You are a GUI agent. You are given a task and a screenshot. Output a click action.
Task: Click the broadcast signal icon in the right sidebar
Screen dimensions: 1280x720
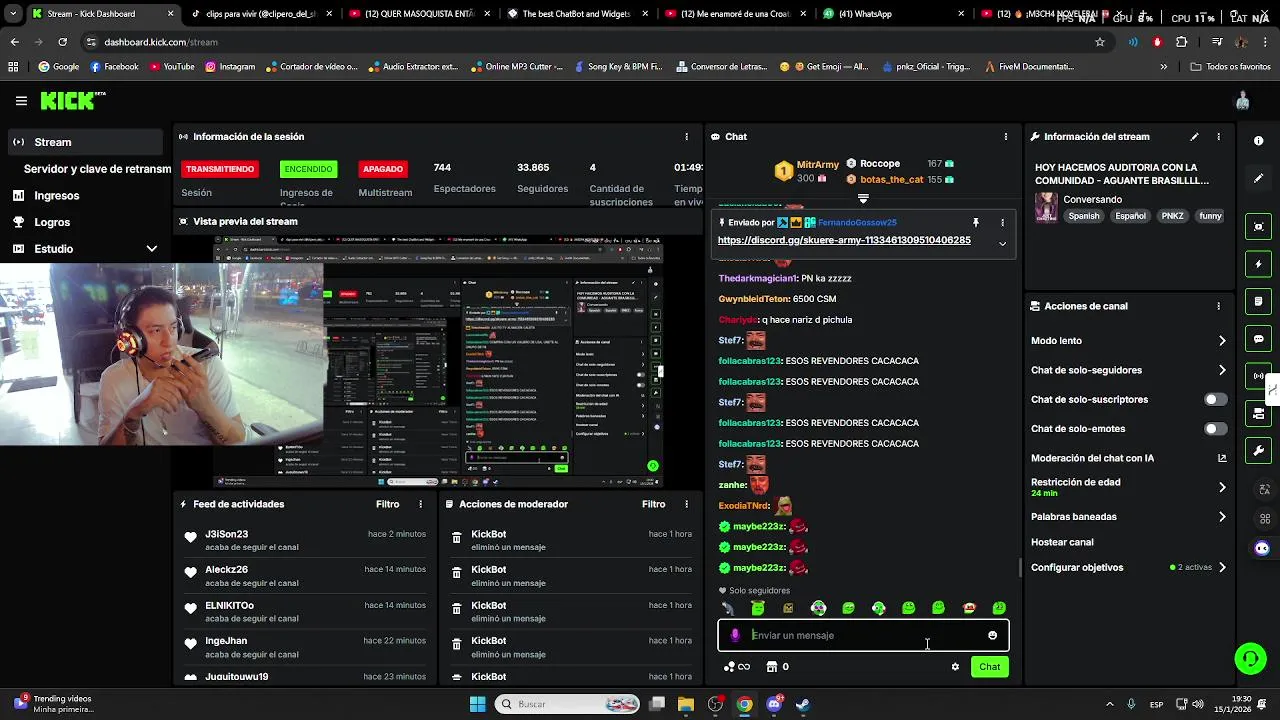[x=1259, y=376]
